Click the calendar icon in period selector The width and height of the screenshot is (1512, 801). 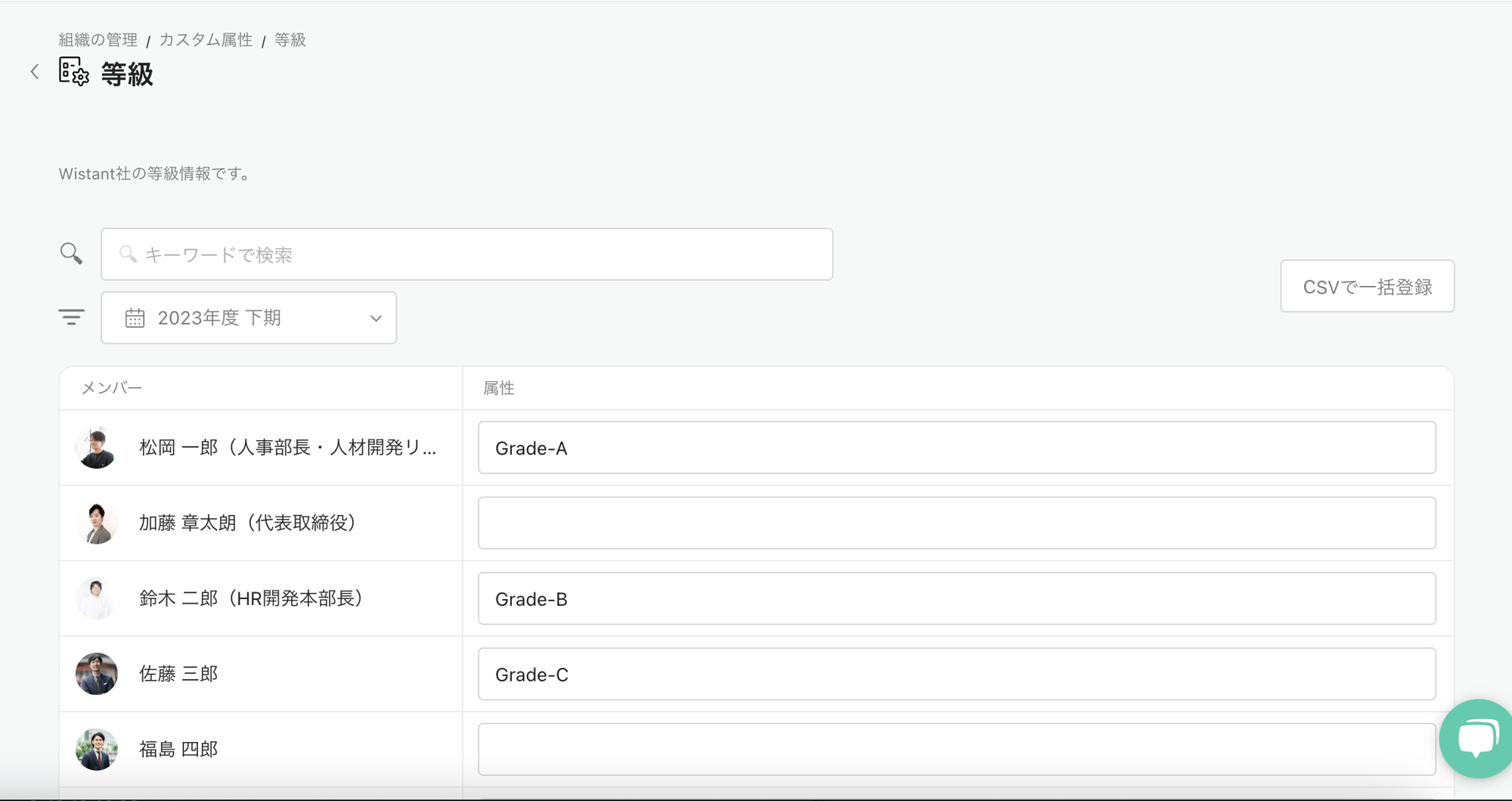135,318
